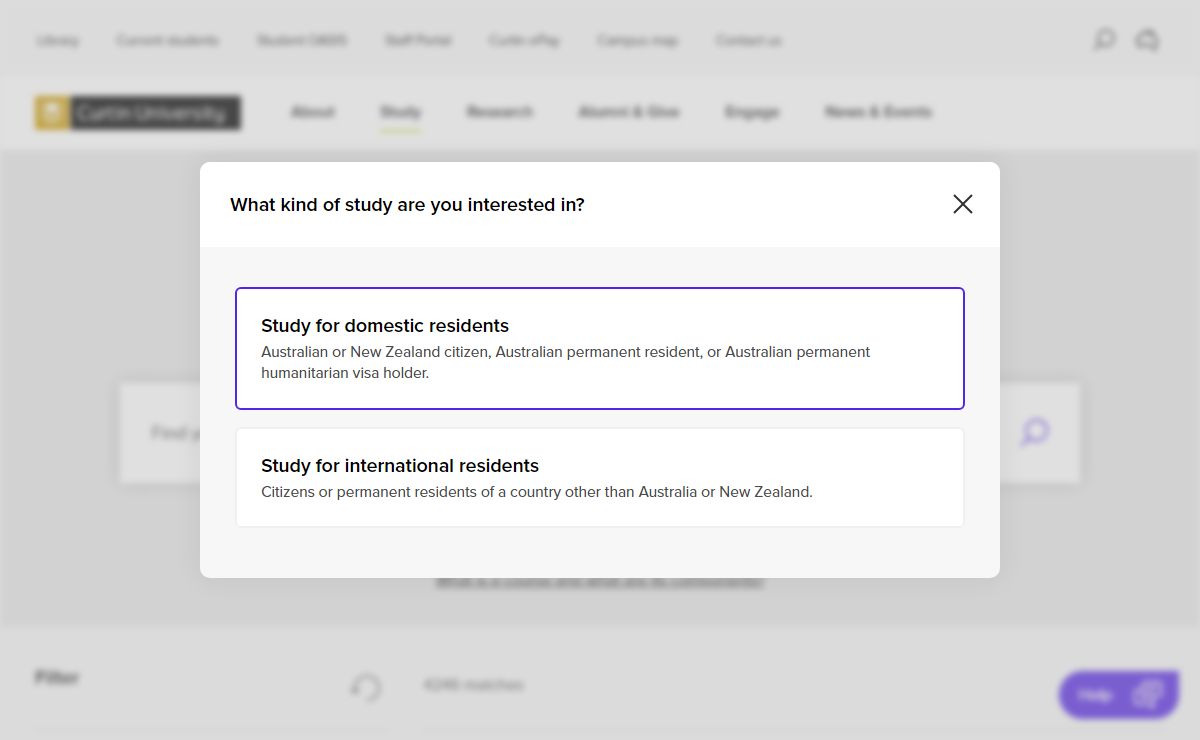Go to the Staff Portal link
This screenshot has width=1200, height=740.
tap(418, 41)
